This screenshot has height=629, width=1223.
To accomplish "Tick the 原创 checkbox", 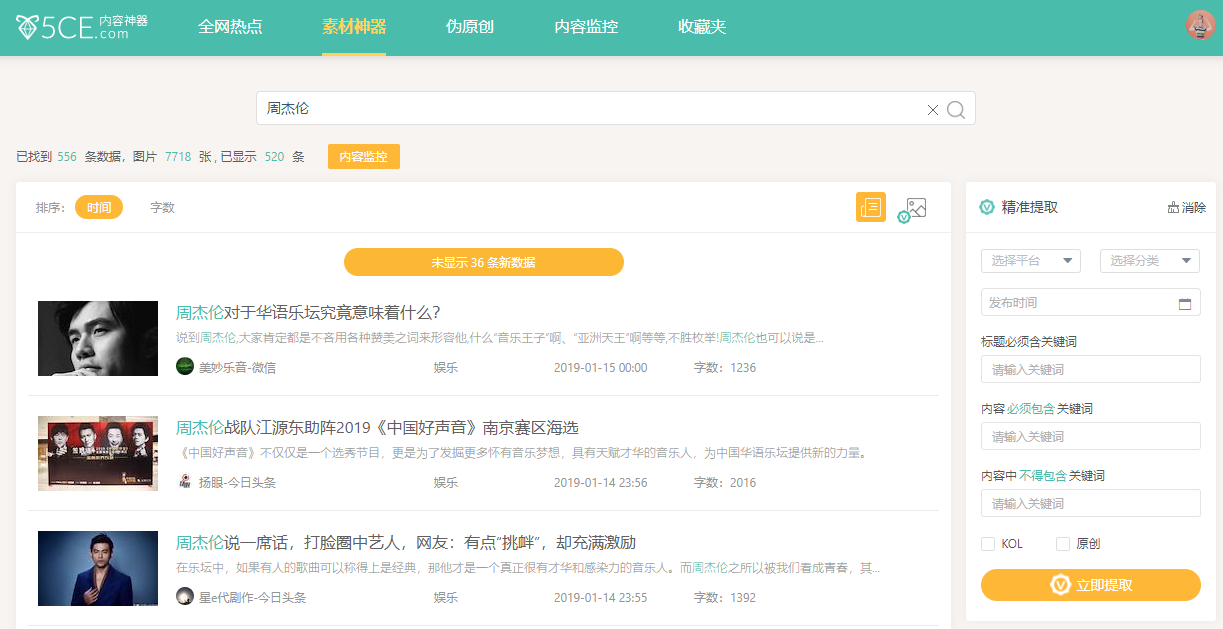I will [1063, 544].
